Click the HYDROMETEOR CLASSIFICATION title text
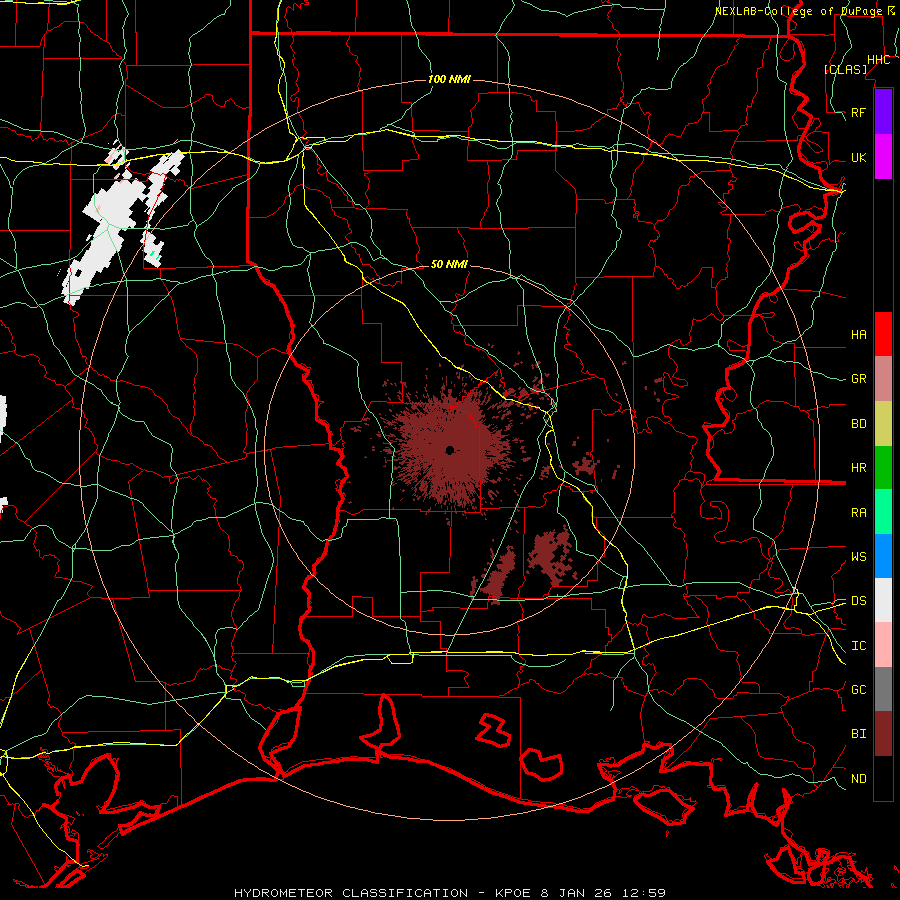Viewport: 900px width, 900px height. click(x=351, y=893)
